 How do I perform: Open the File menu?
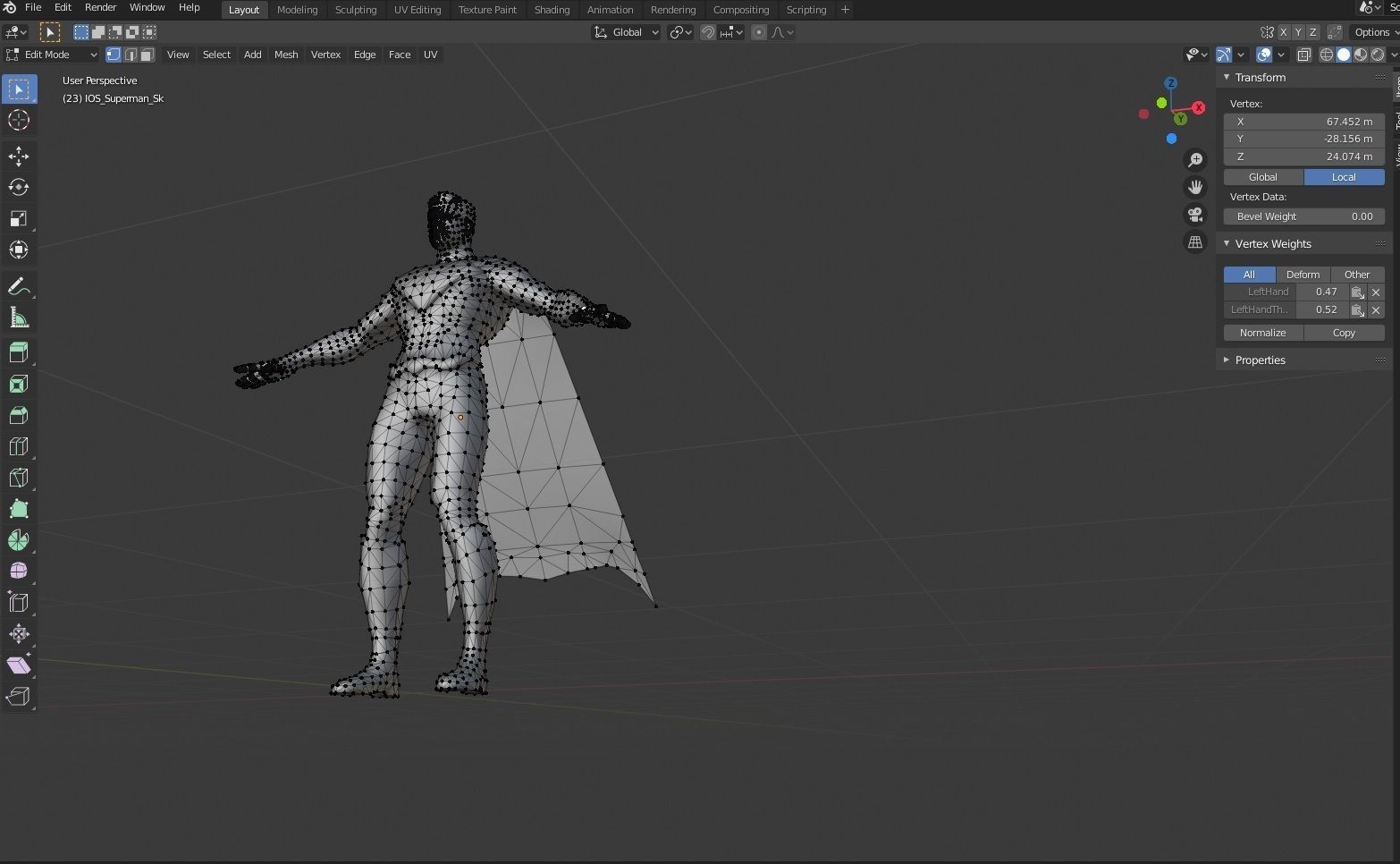click(x=33, y=7)
